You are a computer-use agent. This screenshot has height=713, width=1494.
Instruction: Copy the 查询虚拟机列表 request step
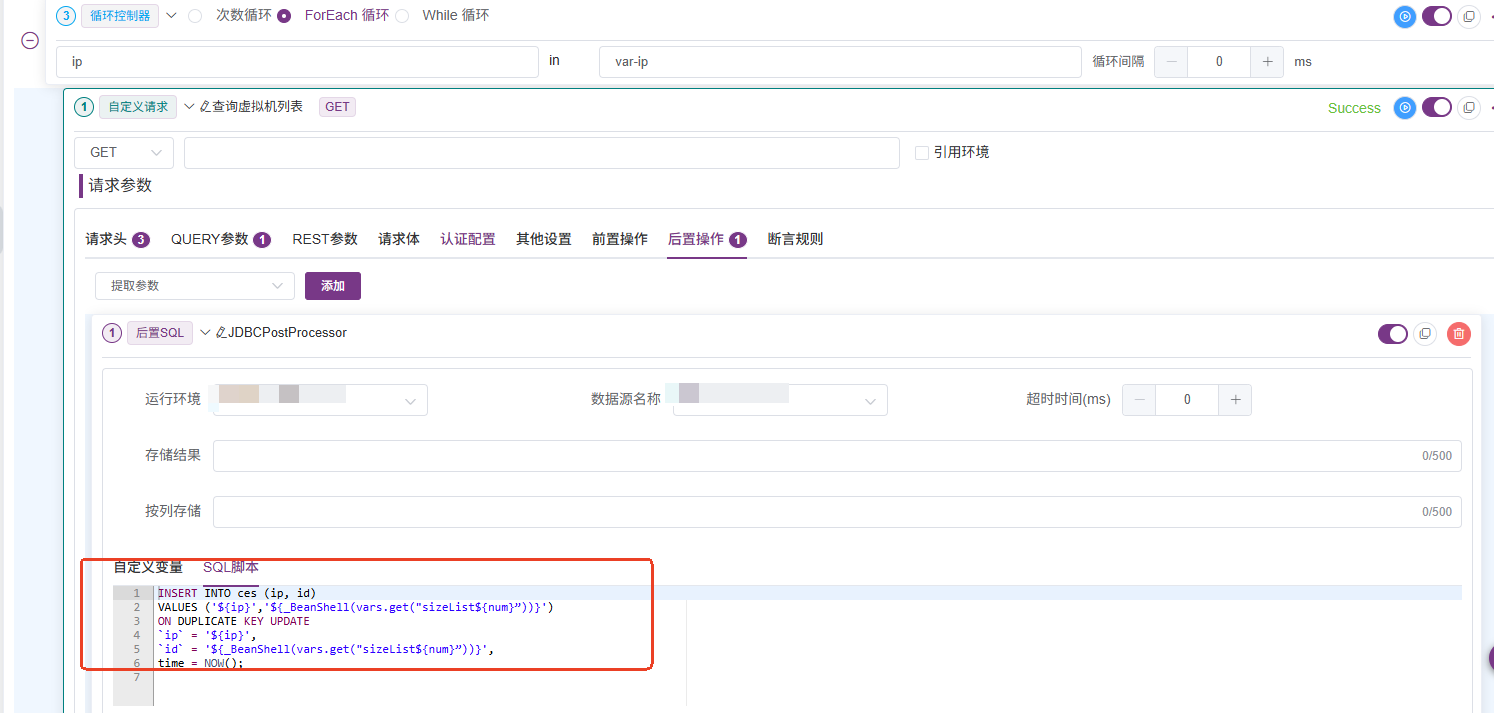tap(1468, 107)
